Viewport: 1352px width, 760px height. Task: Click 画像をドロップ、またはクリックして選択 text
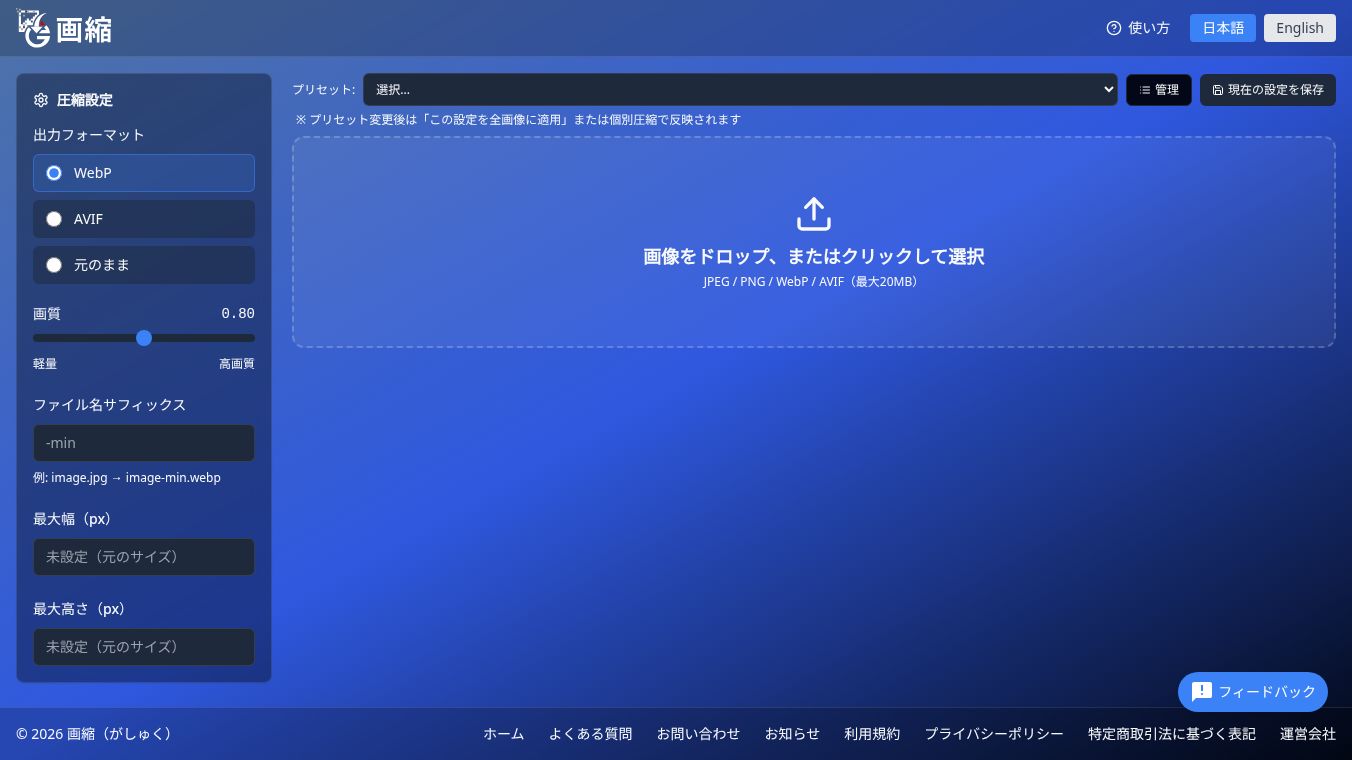coord(814,256)
